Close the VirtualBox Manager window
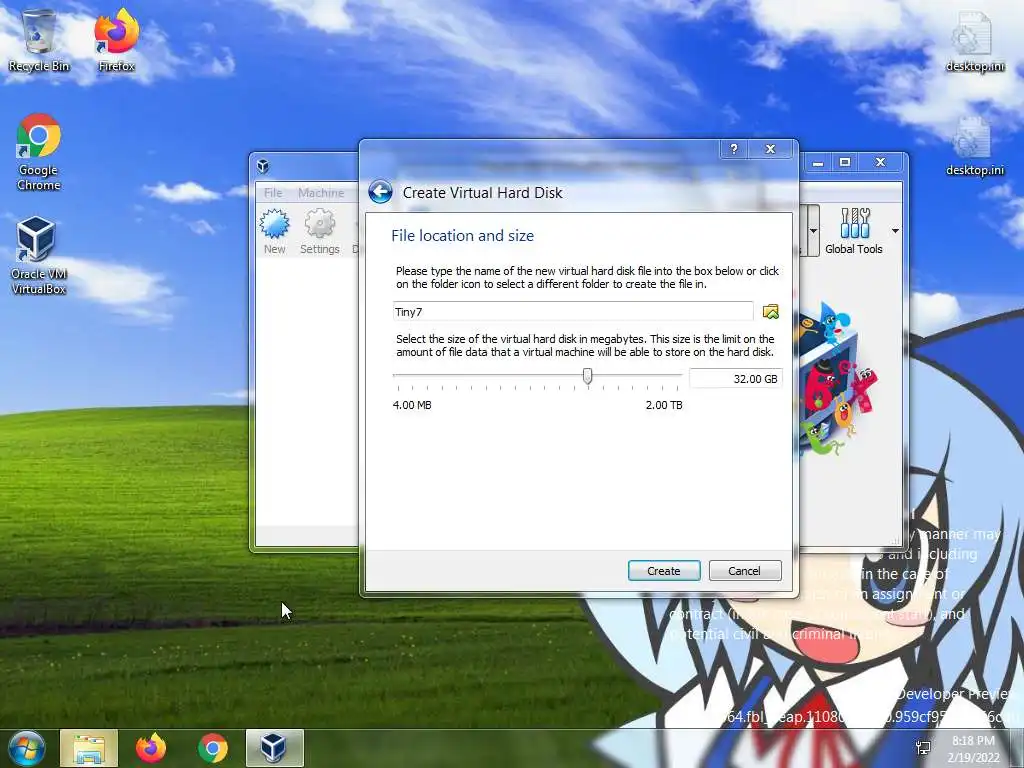The image size is (1024, 768). (880, 162)
